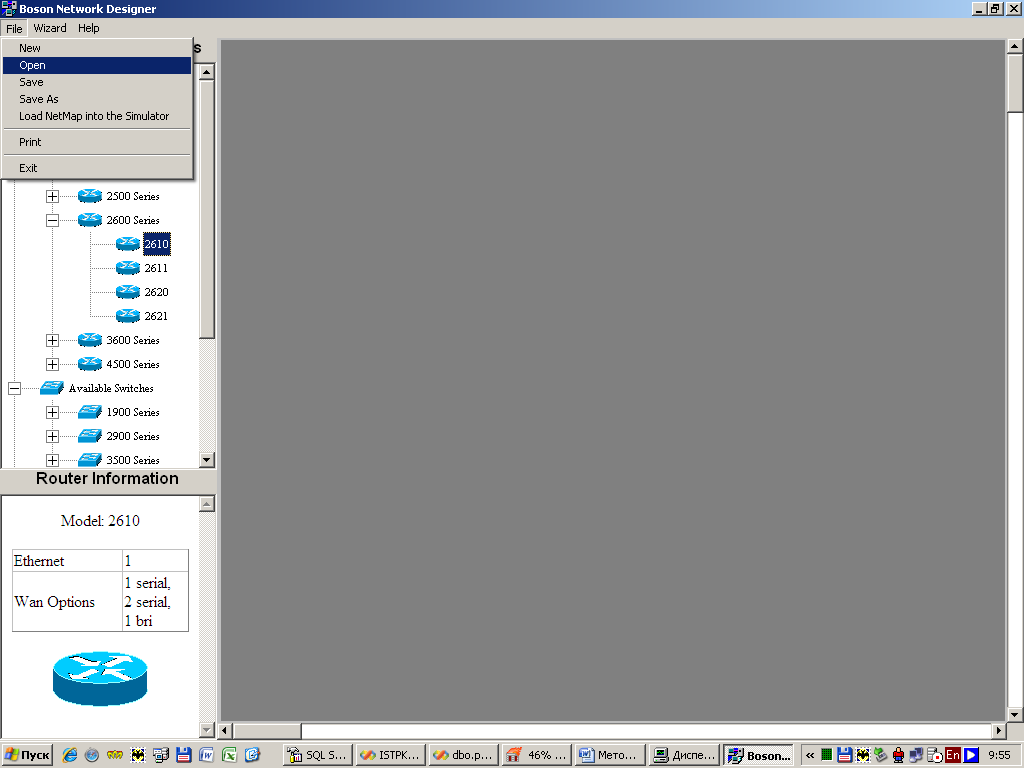Click the En language indicator in tray

pyautogui.click(x=953, y=755)
